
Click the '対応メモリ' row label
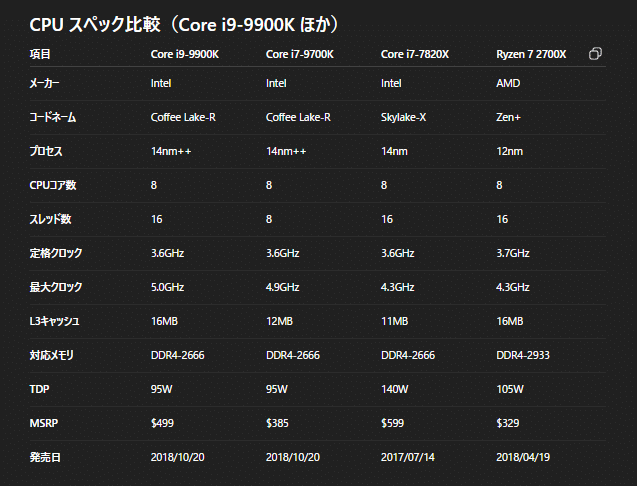[x=51, y=355]
